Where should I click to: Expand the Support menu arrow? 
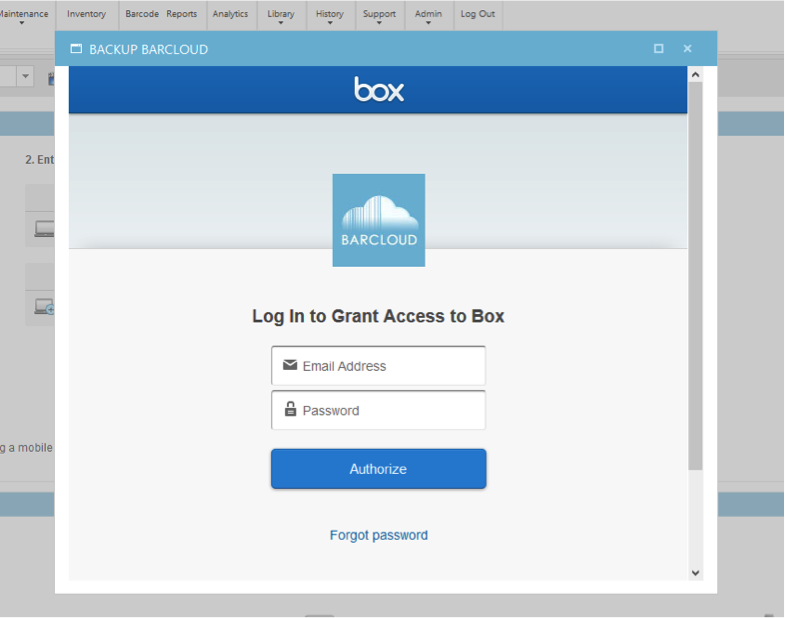click(x=379, y=23)
